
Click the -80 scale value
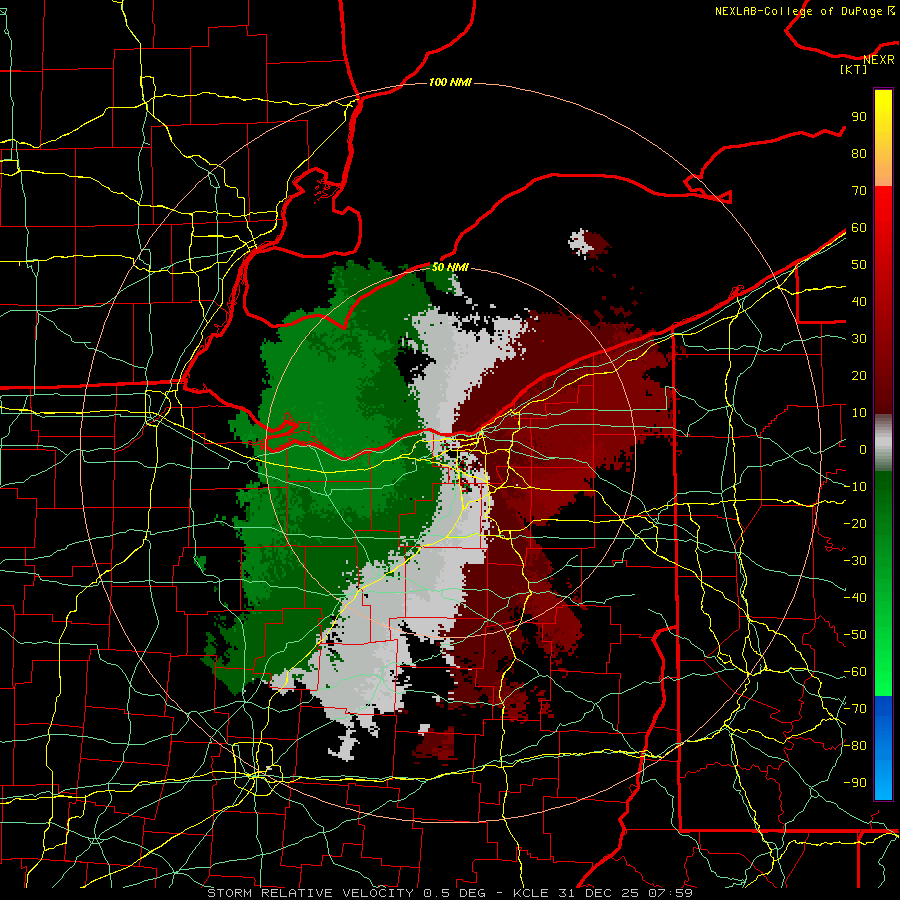click(x=855, y=746)
